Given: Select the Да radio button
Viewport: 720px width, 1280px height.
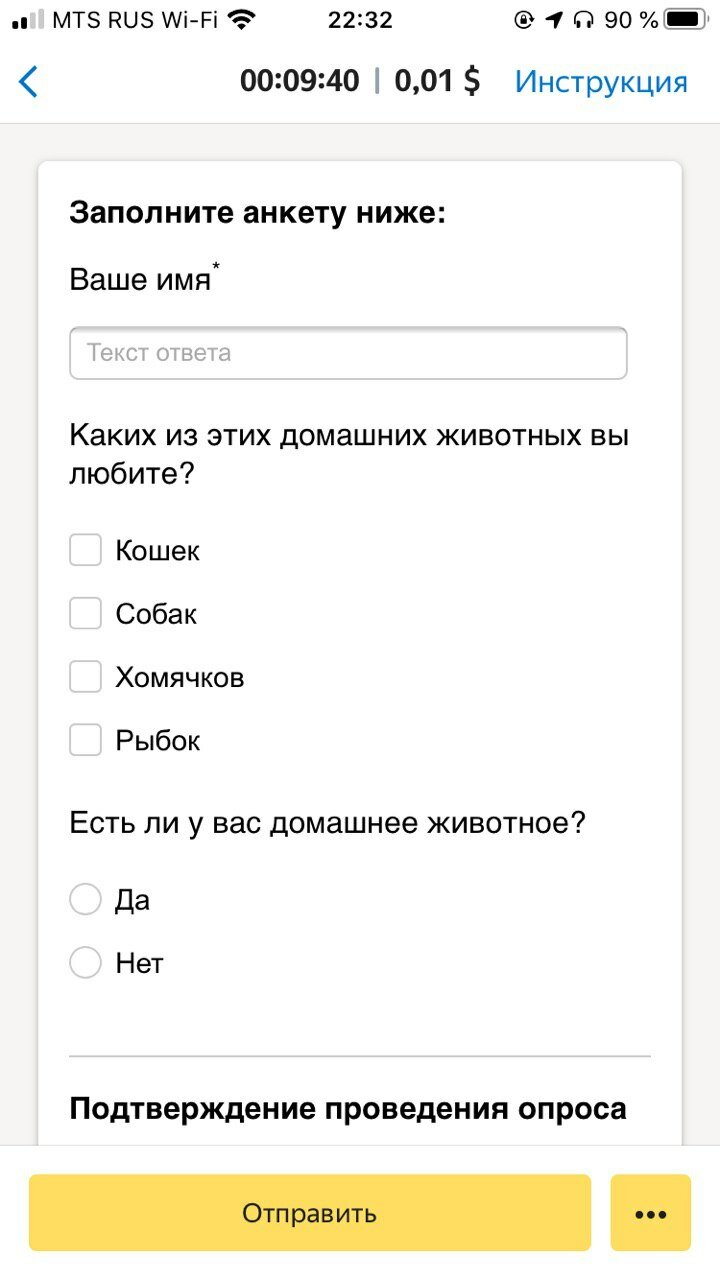Looking at the screenshot, I should [x=85, y=899].
